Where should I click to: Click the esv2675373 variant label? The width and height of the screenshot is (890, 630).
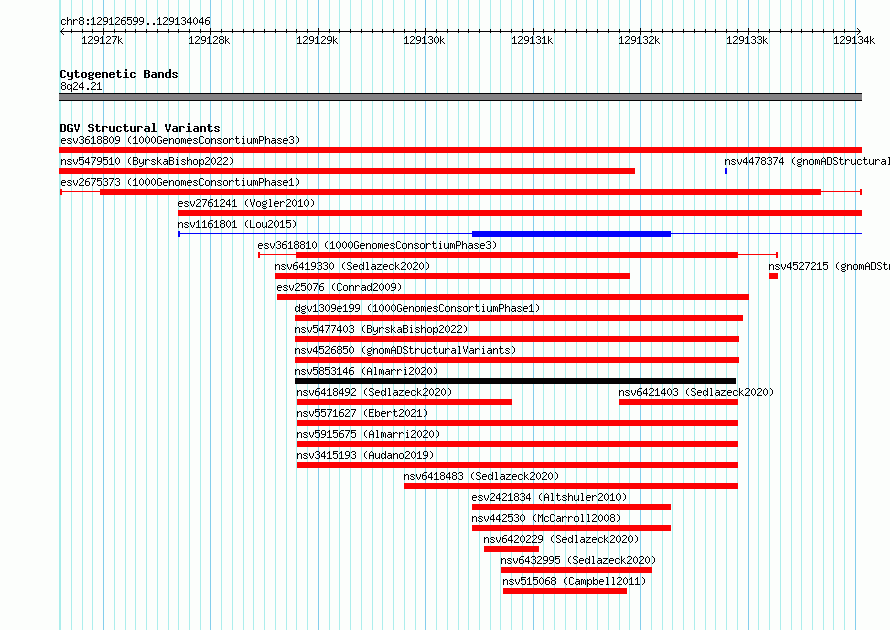pyautogui.click(x=180, y=182)
